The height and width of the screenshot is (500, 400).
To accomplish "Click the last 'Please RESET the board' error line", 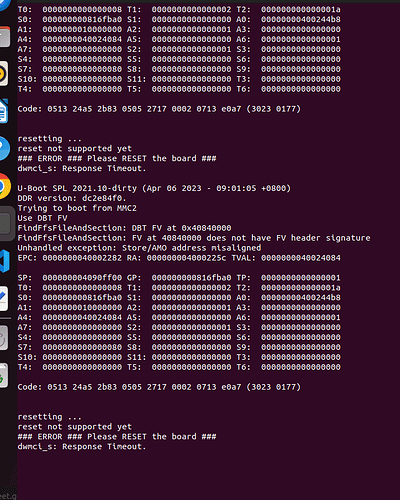I will click(x=117, y=437).
